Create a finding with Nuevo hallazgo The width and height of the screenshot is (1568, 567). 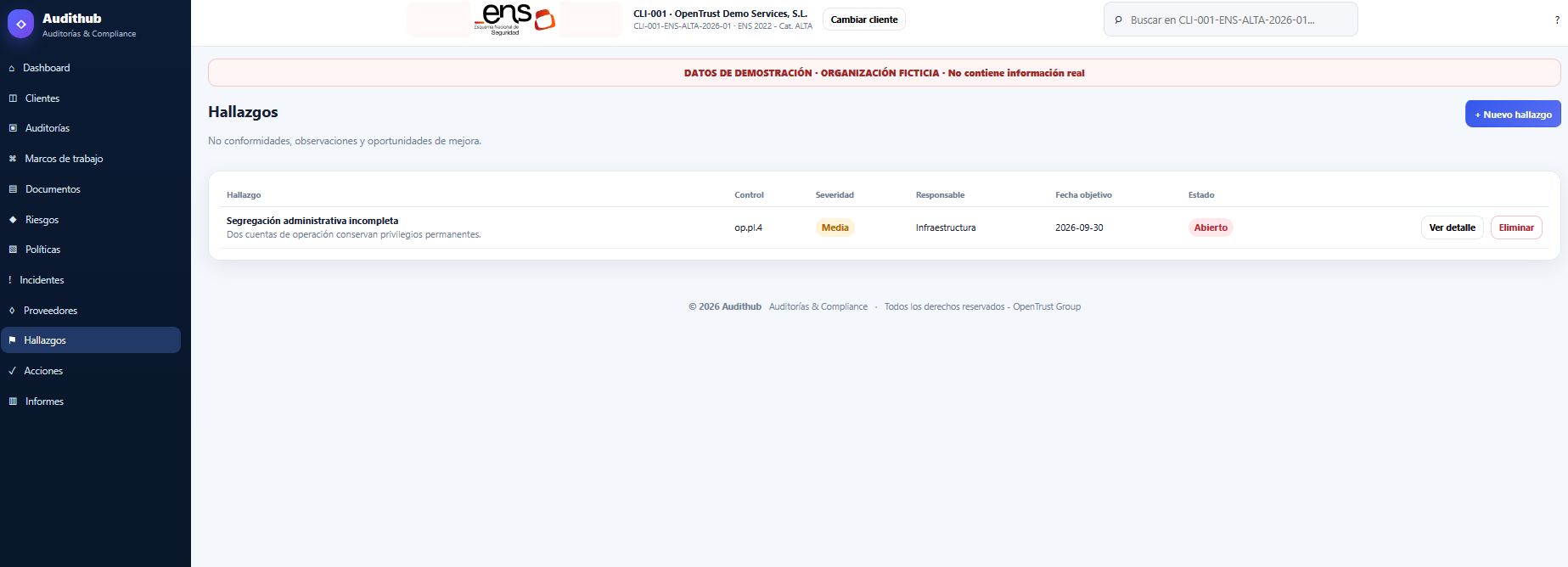click(1513, 115)
